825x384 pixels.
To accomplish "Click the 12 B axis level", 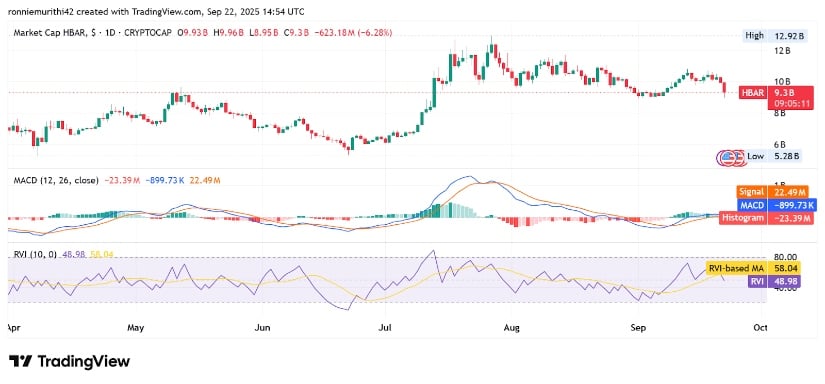I will (x=783, y=51).
